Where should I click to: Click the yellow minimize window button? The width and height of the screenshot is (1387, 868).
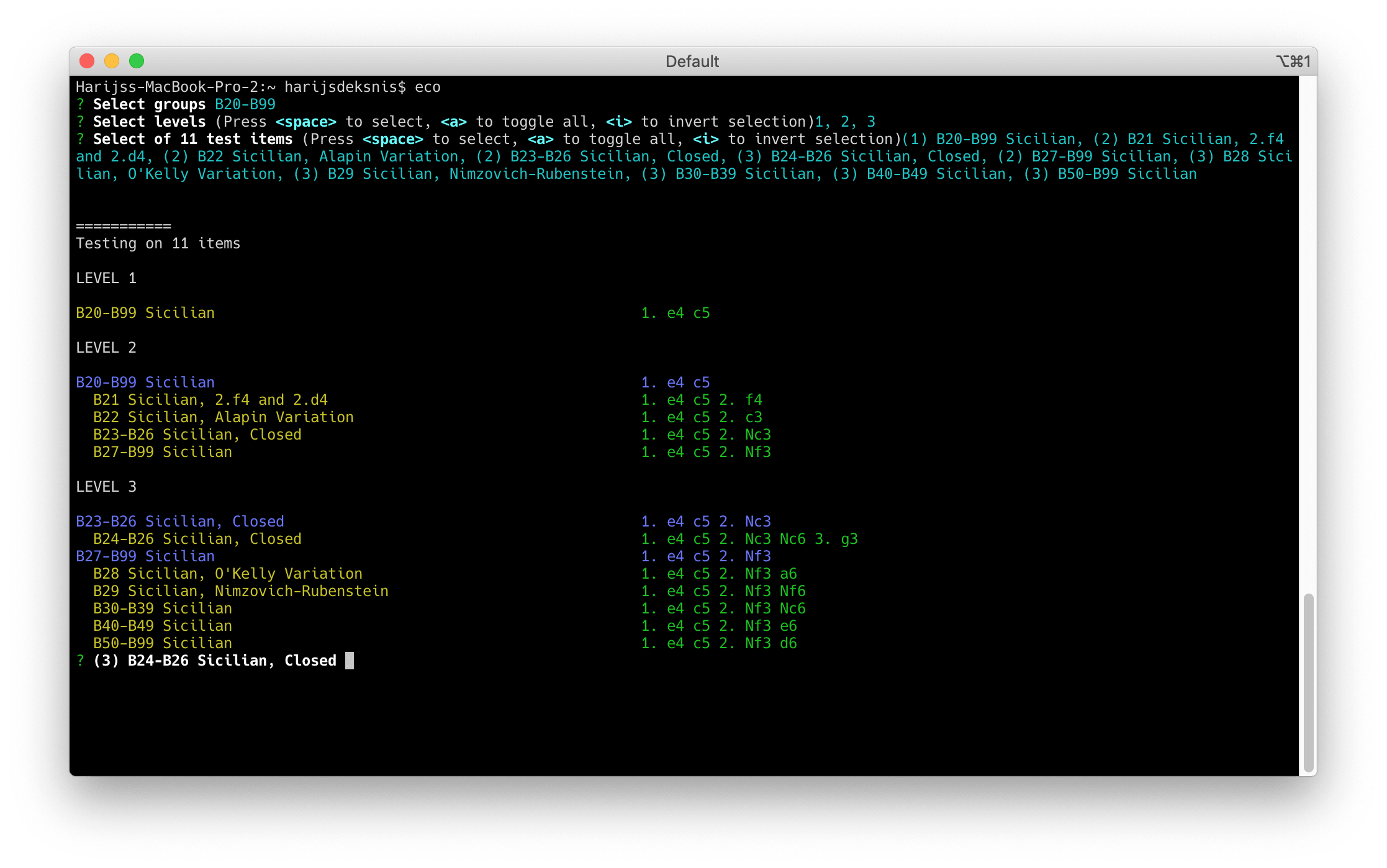112,61
